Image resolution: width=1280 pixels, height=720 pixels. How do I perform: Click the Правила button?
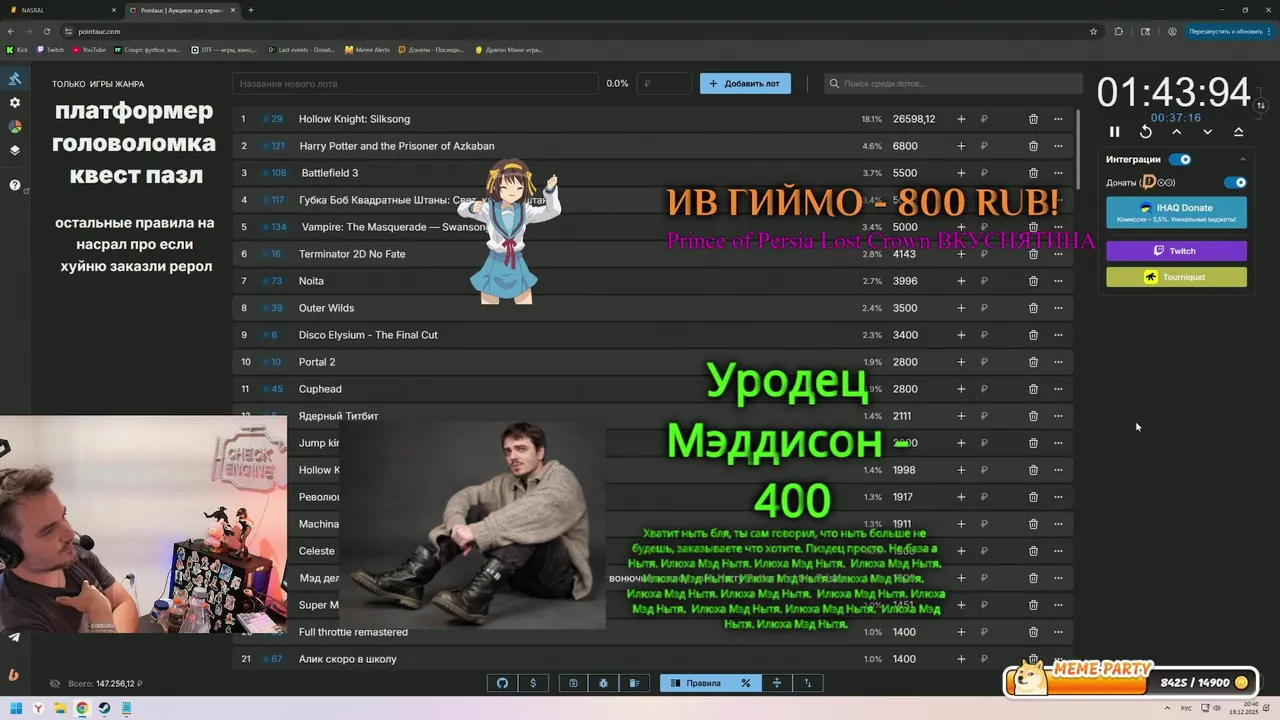pyautogui.click(x=695, y=683)
